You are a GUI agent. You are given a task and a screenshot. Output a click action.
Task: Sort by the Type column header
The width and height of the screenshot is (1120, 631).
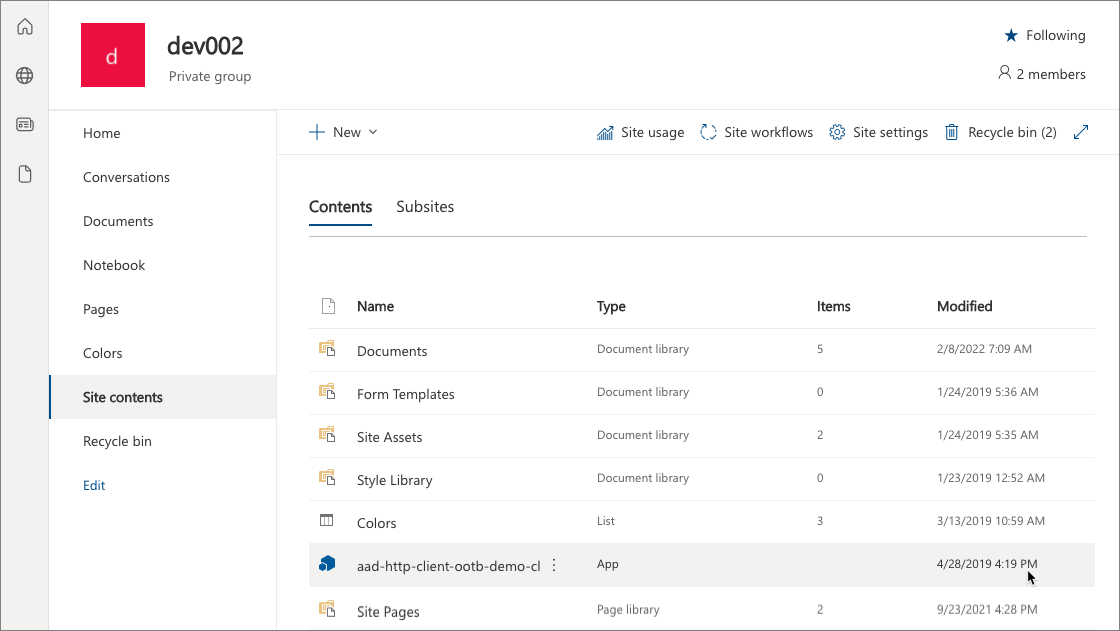(611, 307)
